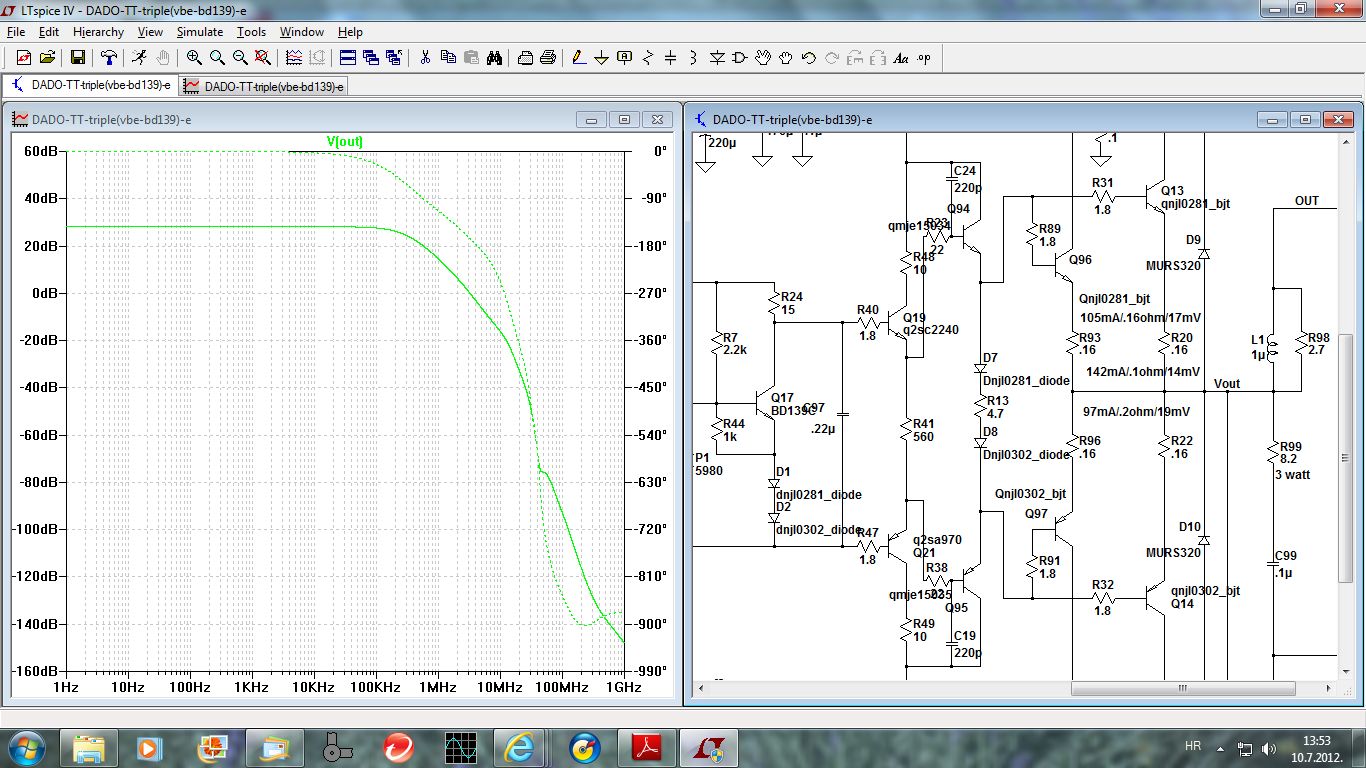Image resolution: width=1366 pixels, height=768 pixels.
Task: Open Find with the binoculars icon
Action: (493, 58)
